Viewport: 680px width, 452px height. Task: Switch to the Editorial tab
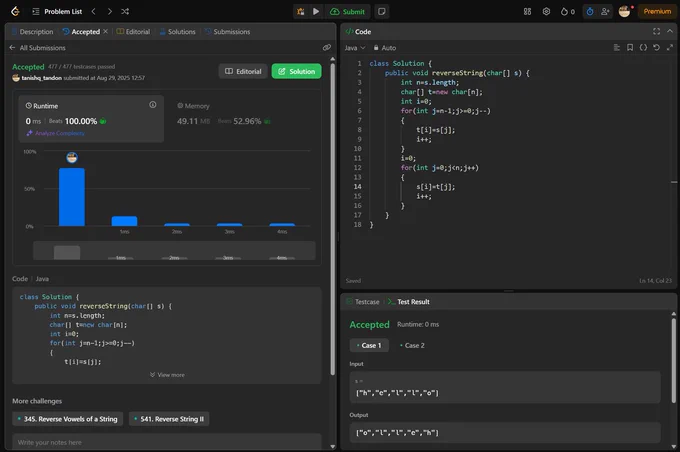[x=134, y=32]
